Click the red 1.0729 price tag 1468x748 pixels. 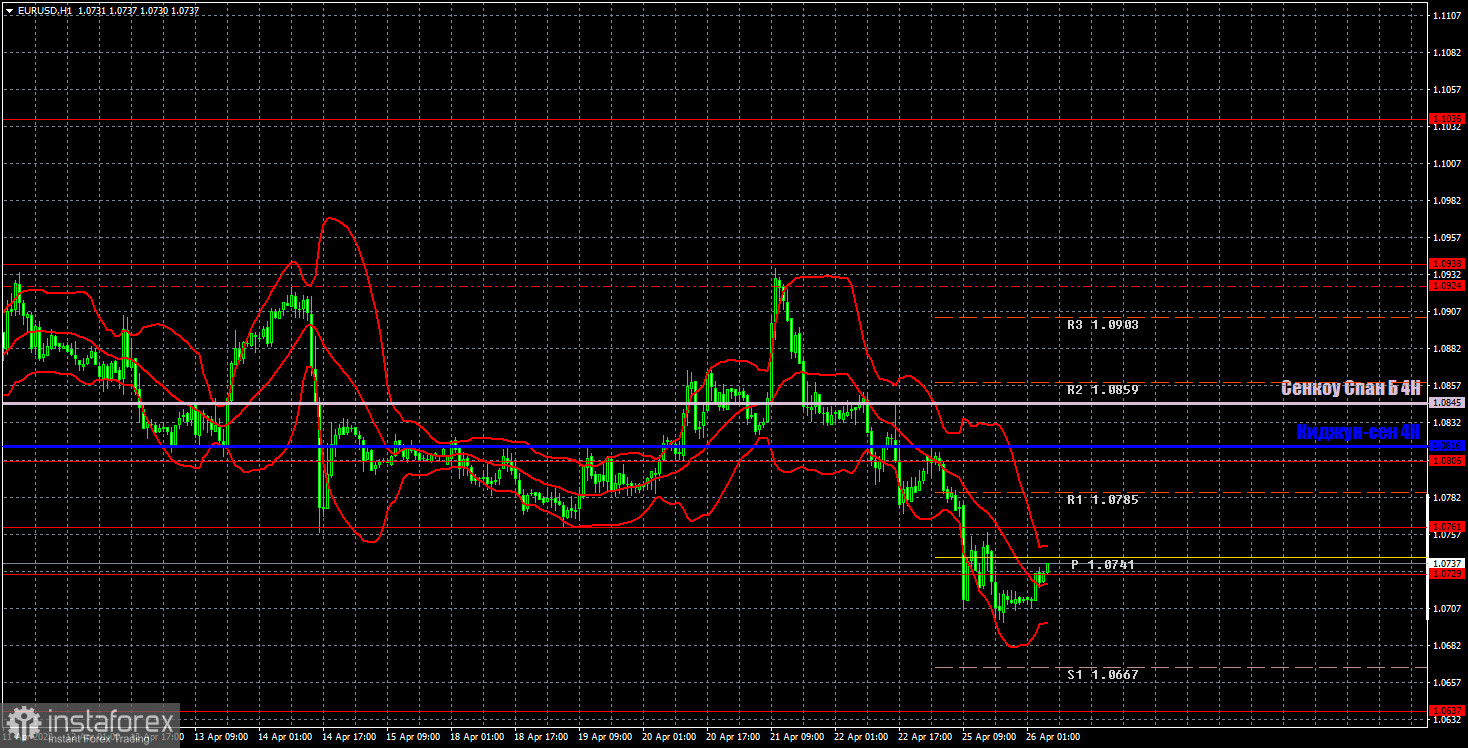1447,574
